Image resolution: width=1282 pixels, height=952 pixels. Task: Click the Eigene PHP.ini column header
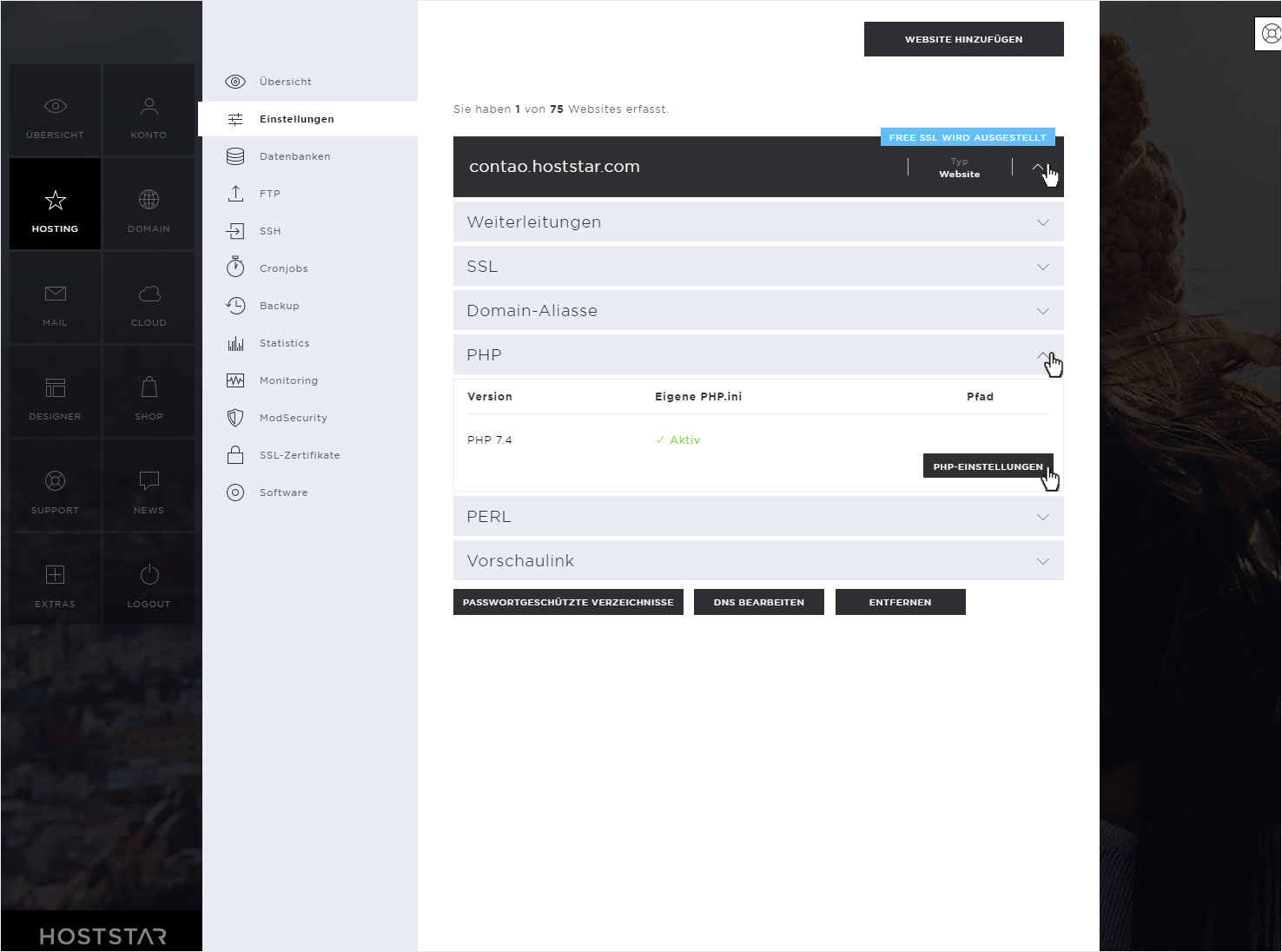698,396
